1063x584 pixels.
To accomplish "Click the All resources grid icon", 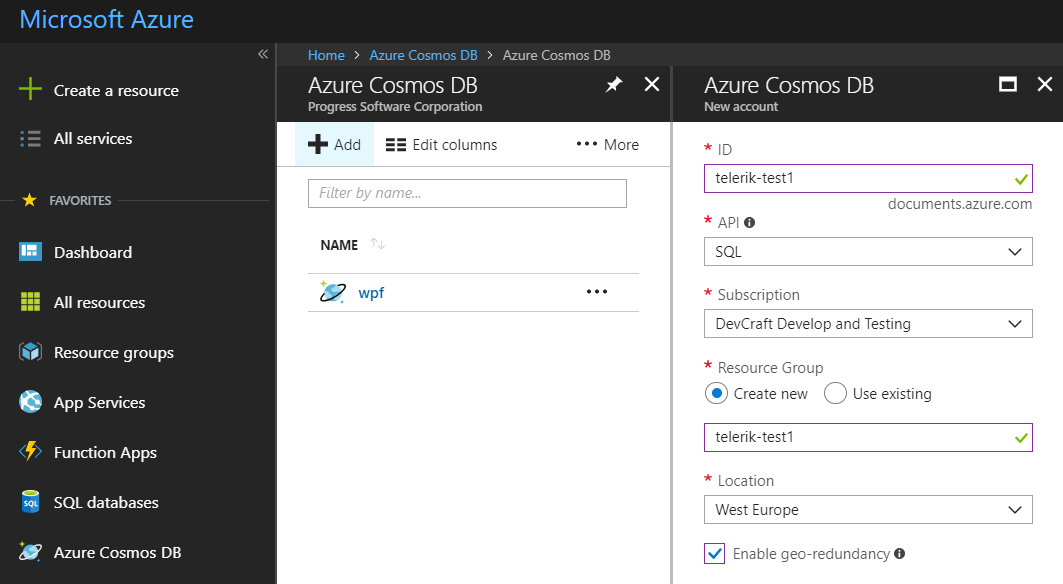I will (31, 302).
